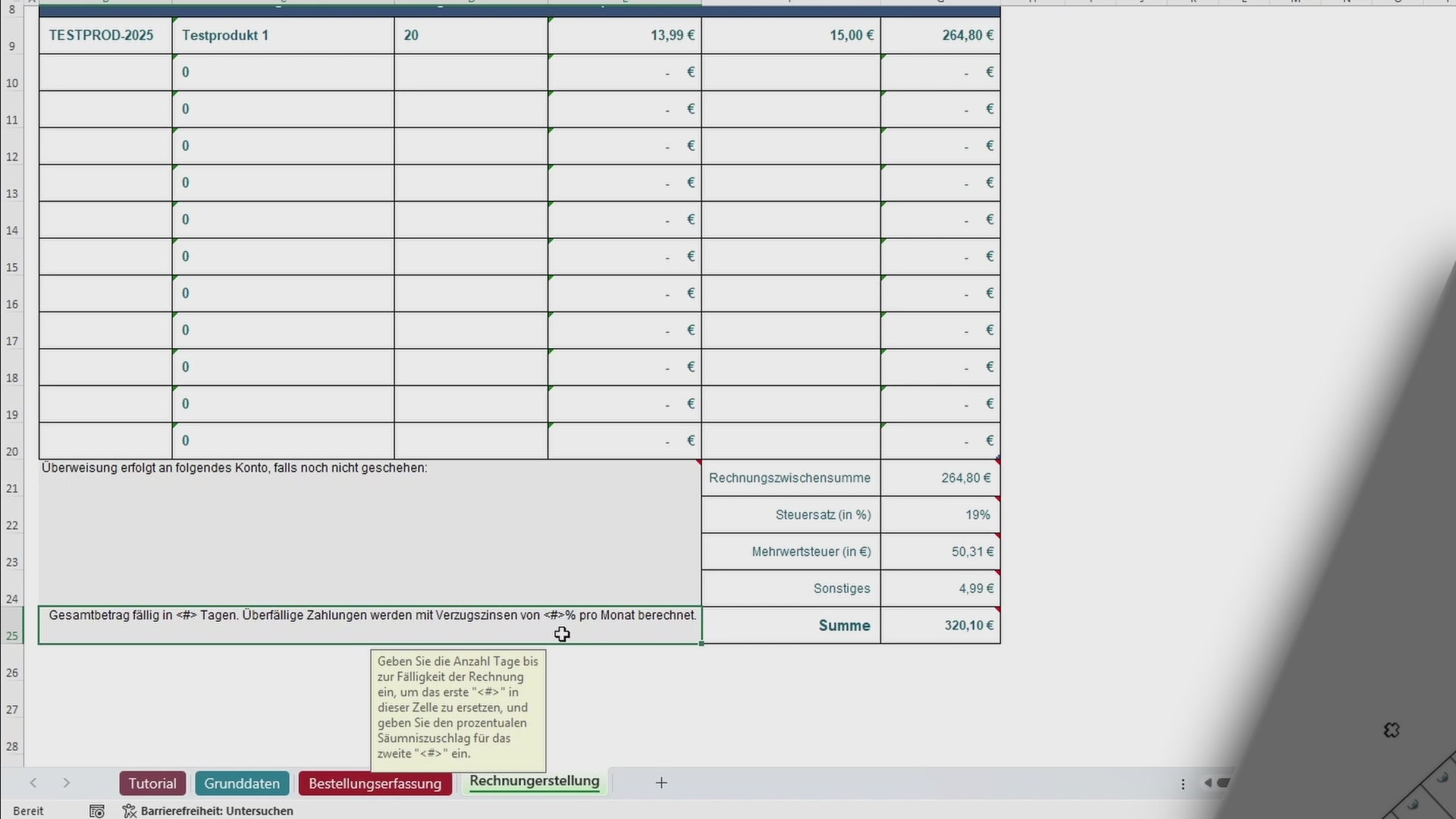Click the three-dot tab bar options handle
Image resolution: width=1456 pixels, height=819 pixels.
pyautogui.click(x=1183, y=784)
